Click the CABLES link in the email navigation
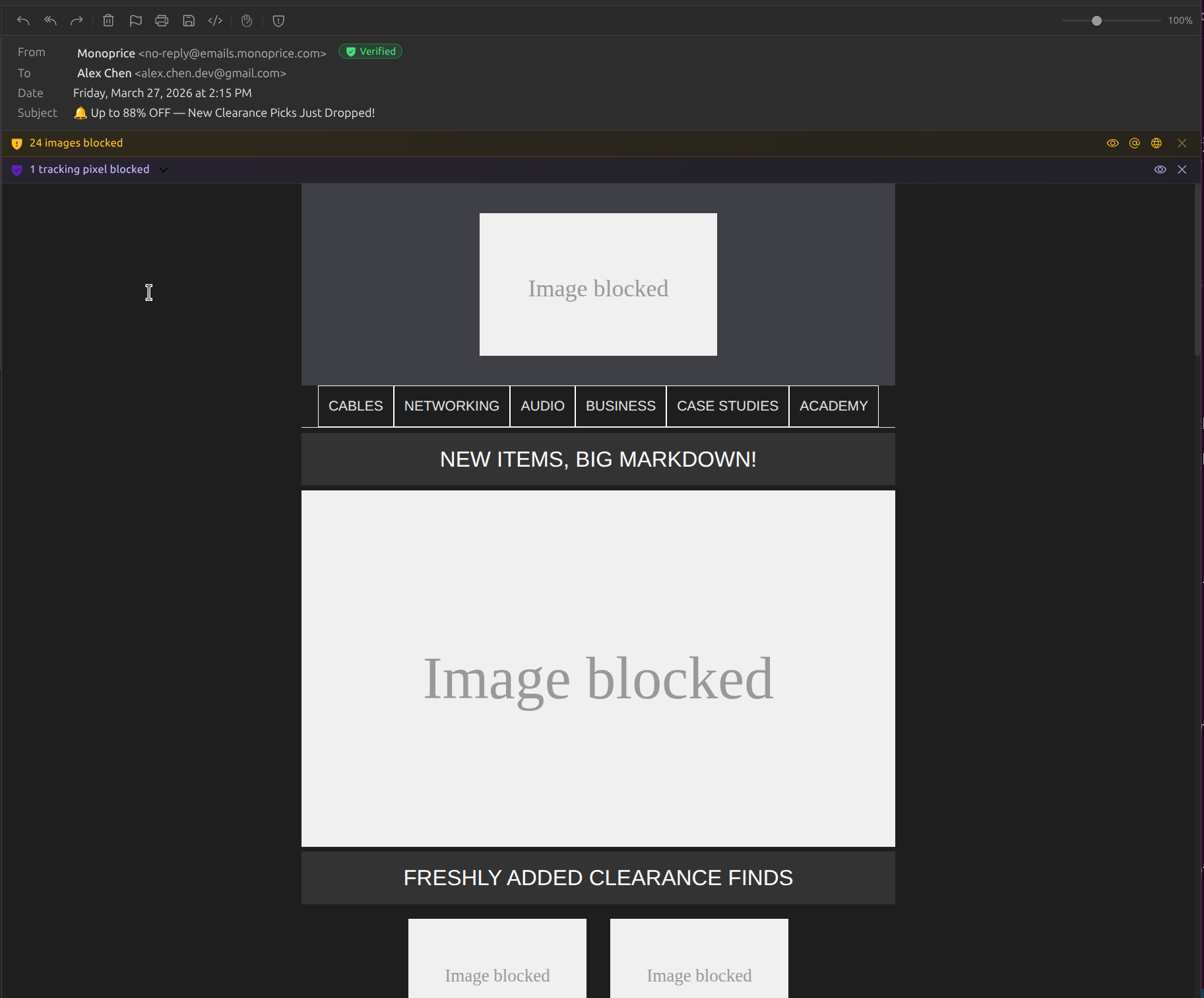1204x998 pixels. click(x=355, y=406)
